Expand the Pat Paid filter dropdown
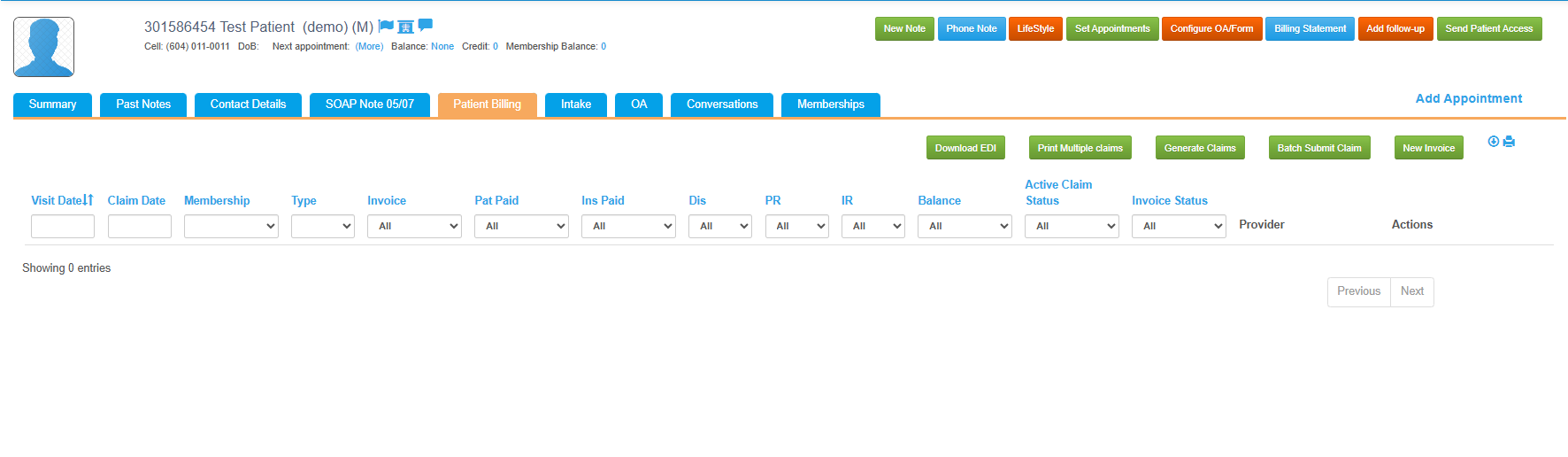This screenshot has height=457, width=1568. pos(521,226)
